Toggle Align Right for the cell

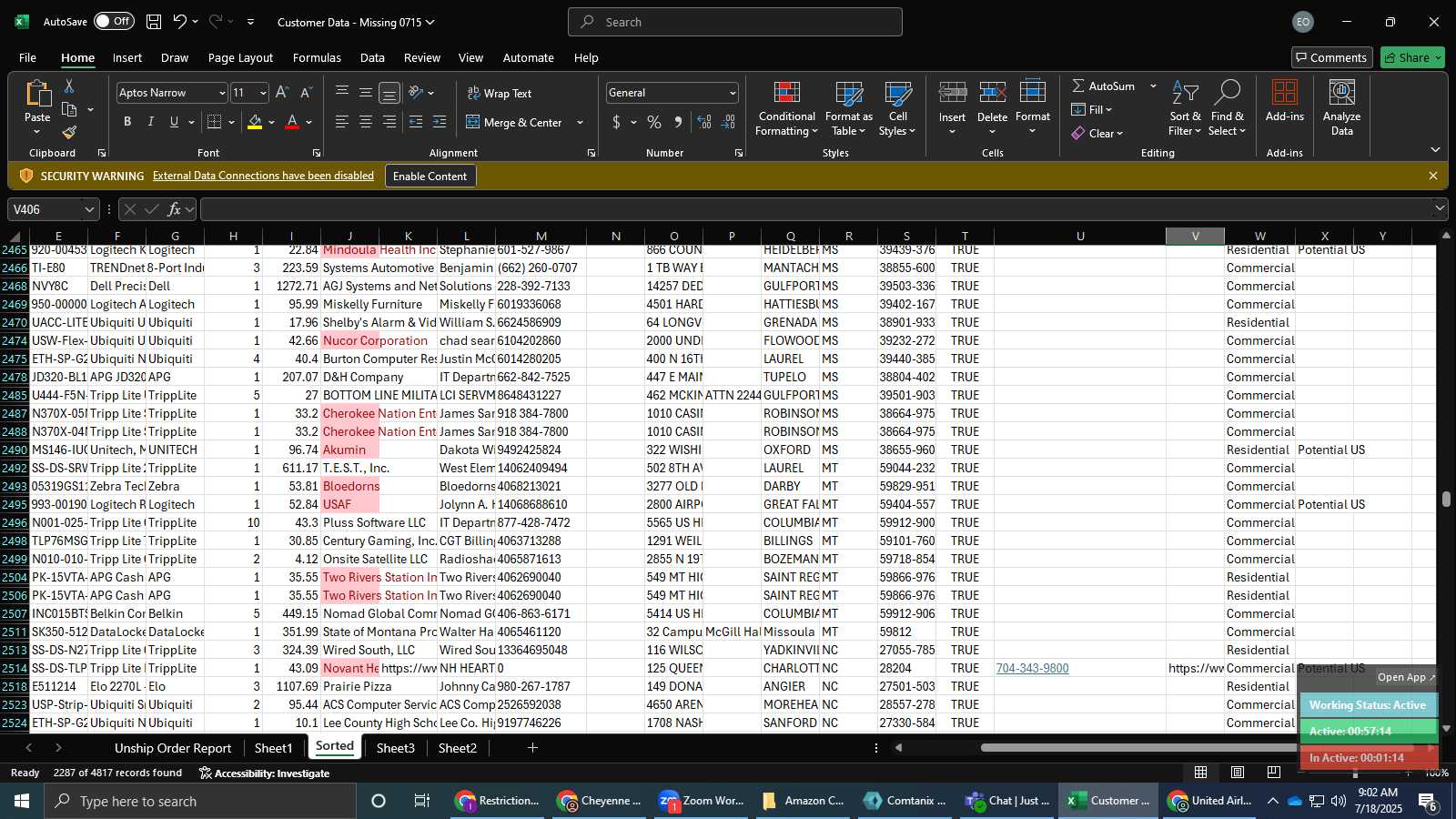tap(389, 122)
